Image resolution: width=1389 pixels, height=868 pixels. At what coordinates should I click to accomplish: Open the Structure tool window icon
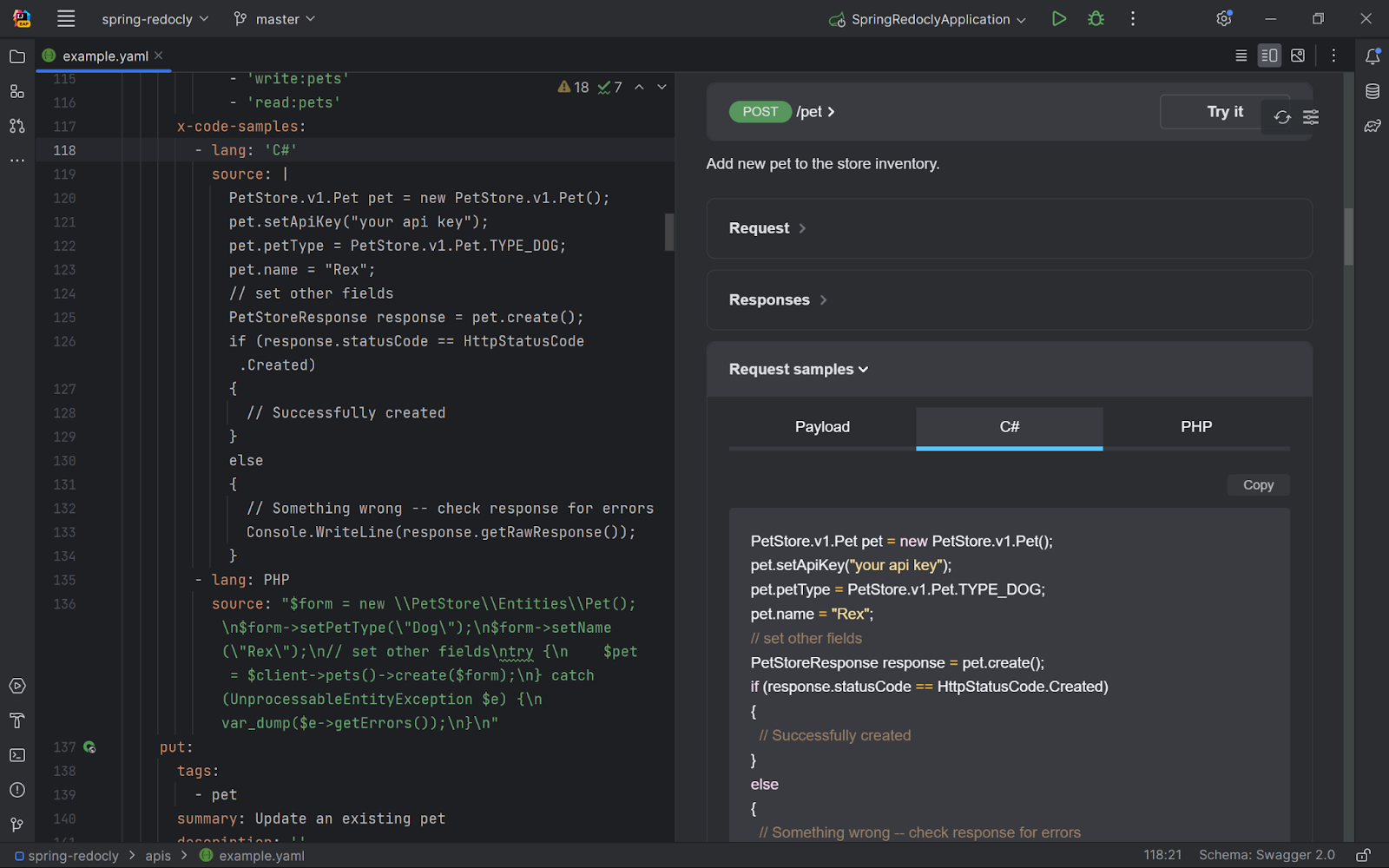tap(16, 91)
